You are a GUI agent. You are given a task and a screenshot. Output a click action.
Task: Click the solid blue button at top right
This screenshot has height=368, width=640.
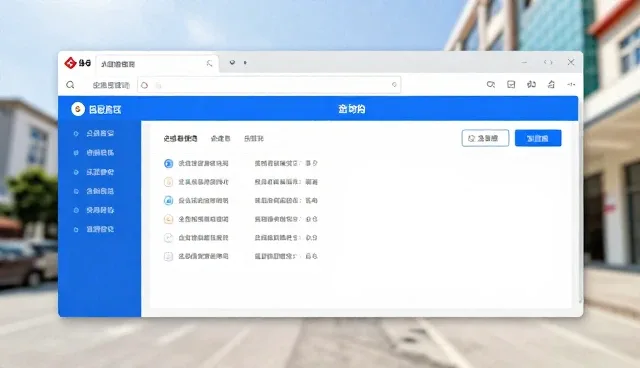(538, 138)
